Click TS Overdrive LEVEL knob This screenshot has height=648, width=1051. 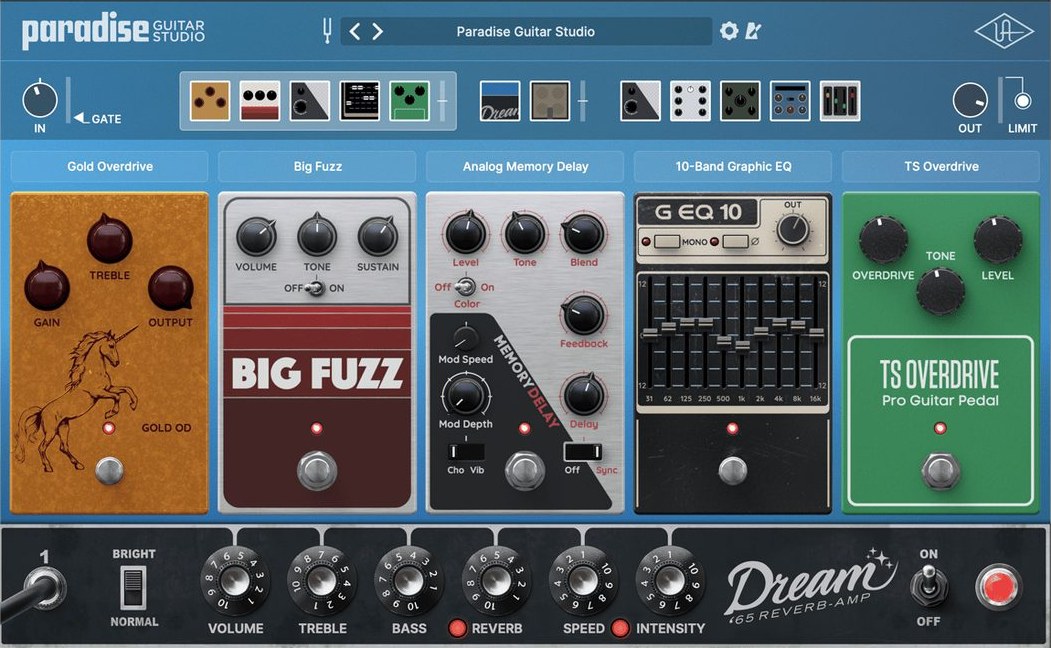coord(998,239)
